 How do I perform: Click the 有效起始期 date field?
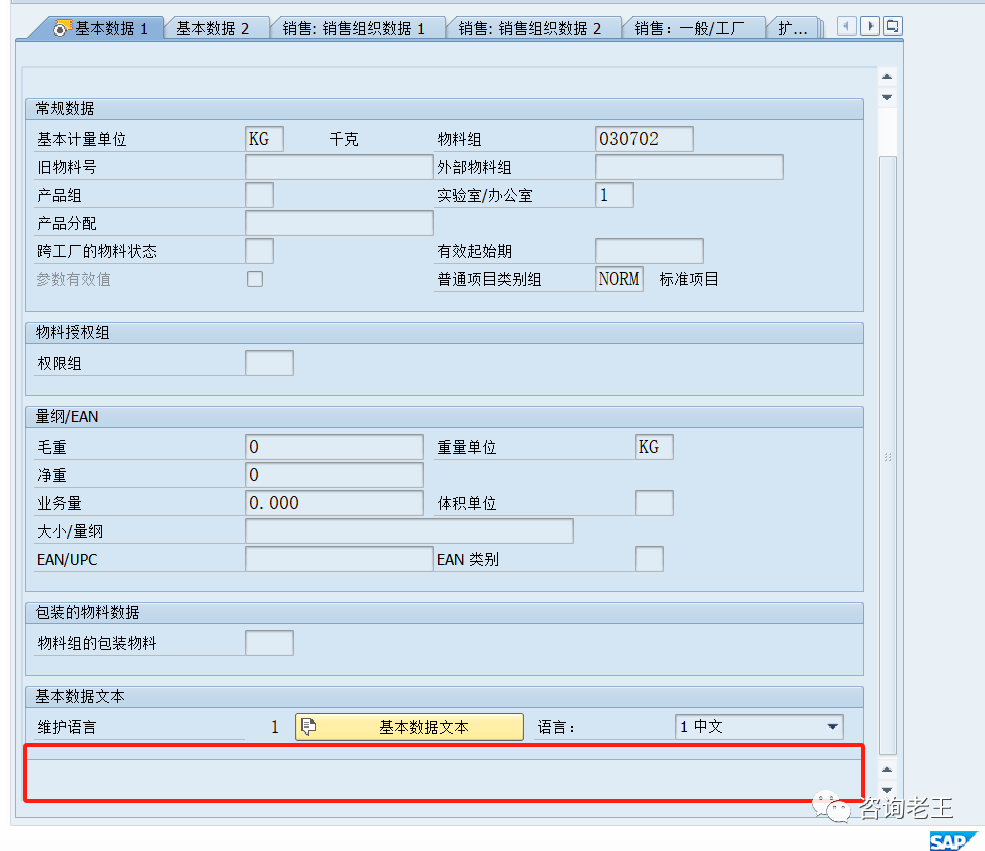[x=649, y=251]
